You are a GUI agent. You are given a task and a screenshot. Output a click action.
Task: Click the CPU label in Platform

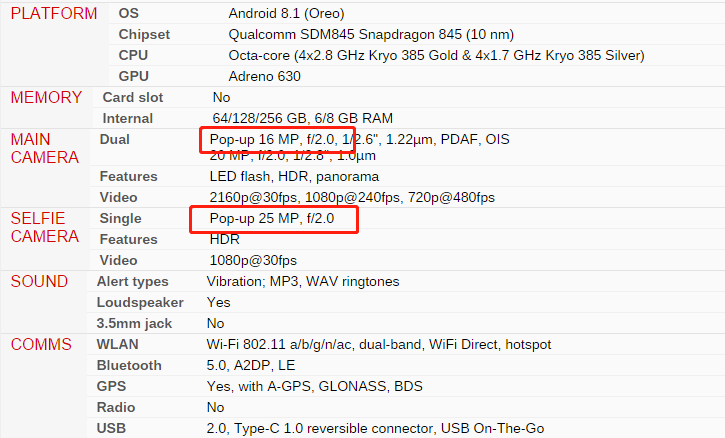[x=133, y=55]
